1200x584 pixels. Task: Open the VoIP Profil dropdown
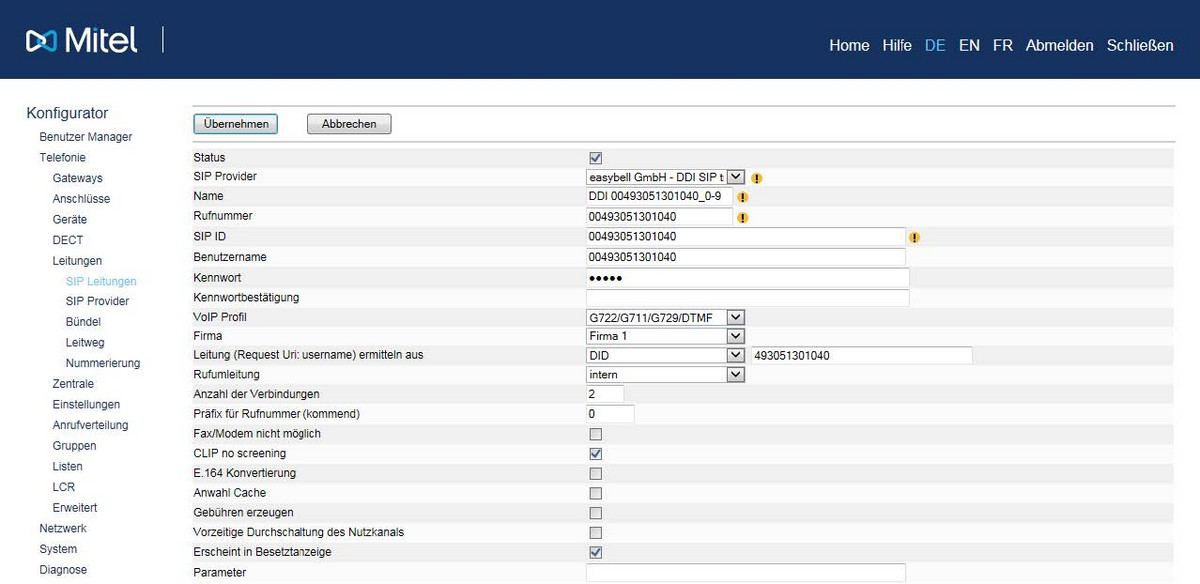point(735,317)
